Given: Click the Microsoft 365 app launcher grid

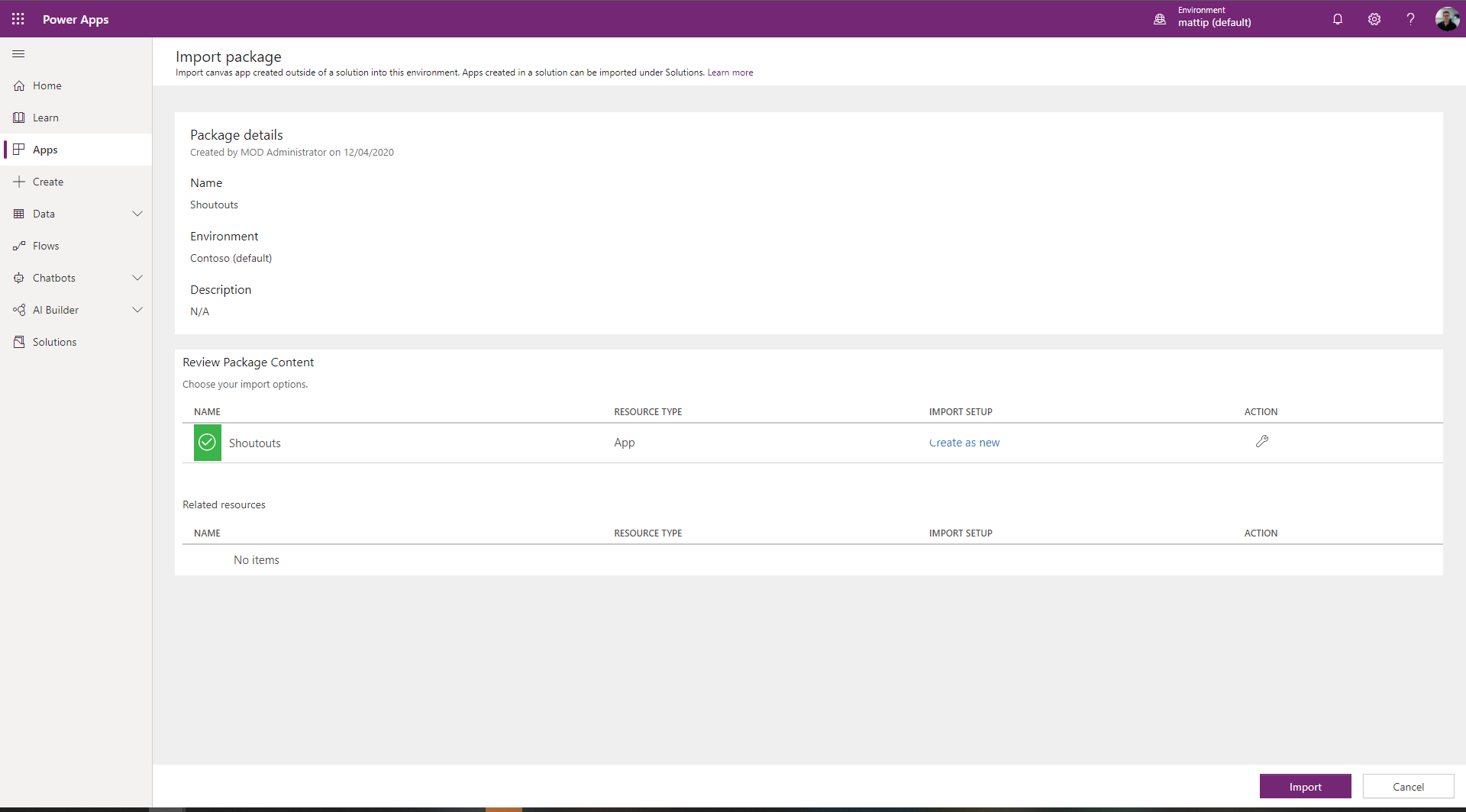Looking at the screenshot, I should pyautogui.click(x=18, y=19).
